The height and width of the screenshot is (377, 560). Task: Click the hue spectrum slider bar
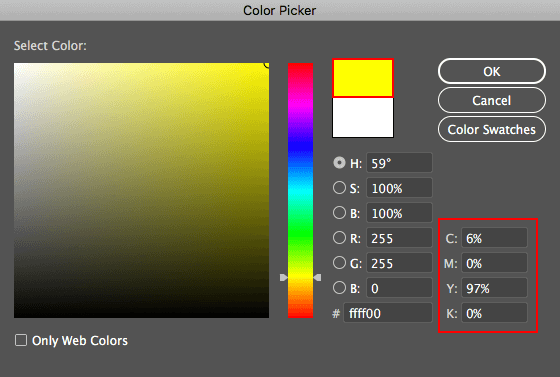coord(300,190)
